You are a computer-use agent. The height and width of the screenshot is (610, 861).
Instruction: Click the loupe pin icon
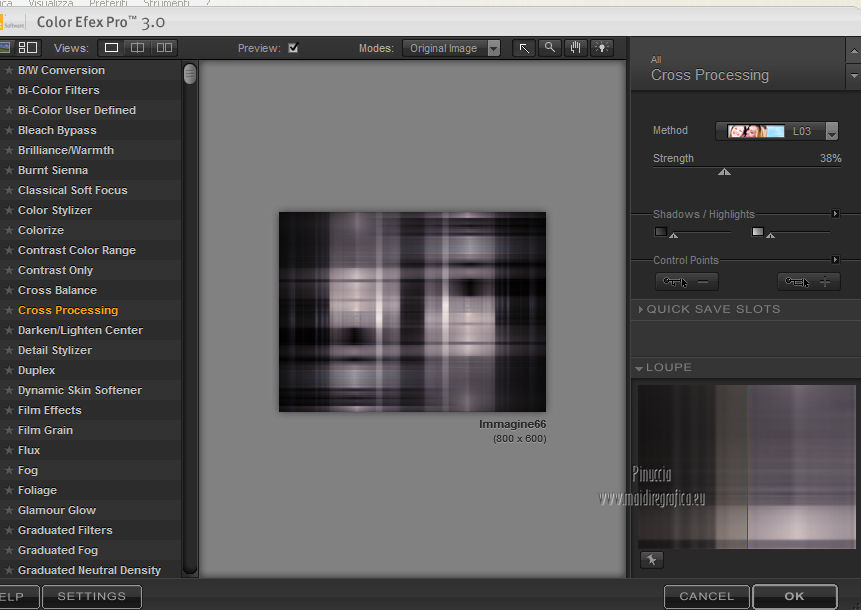(652, 560)
